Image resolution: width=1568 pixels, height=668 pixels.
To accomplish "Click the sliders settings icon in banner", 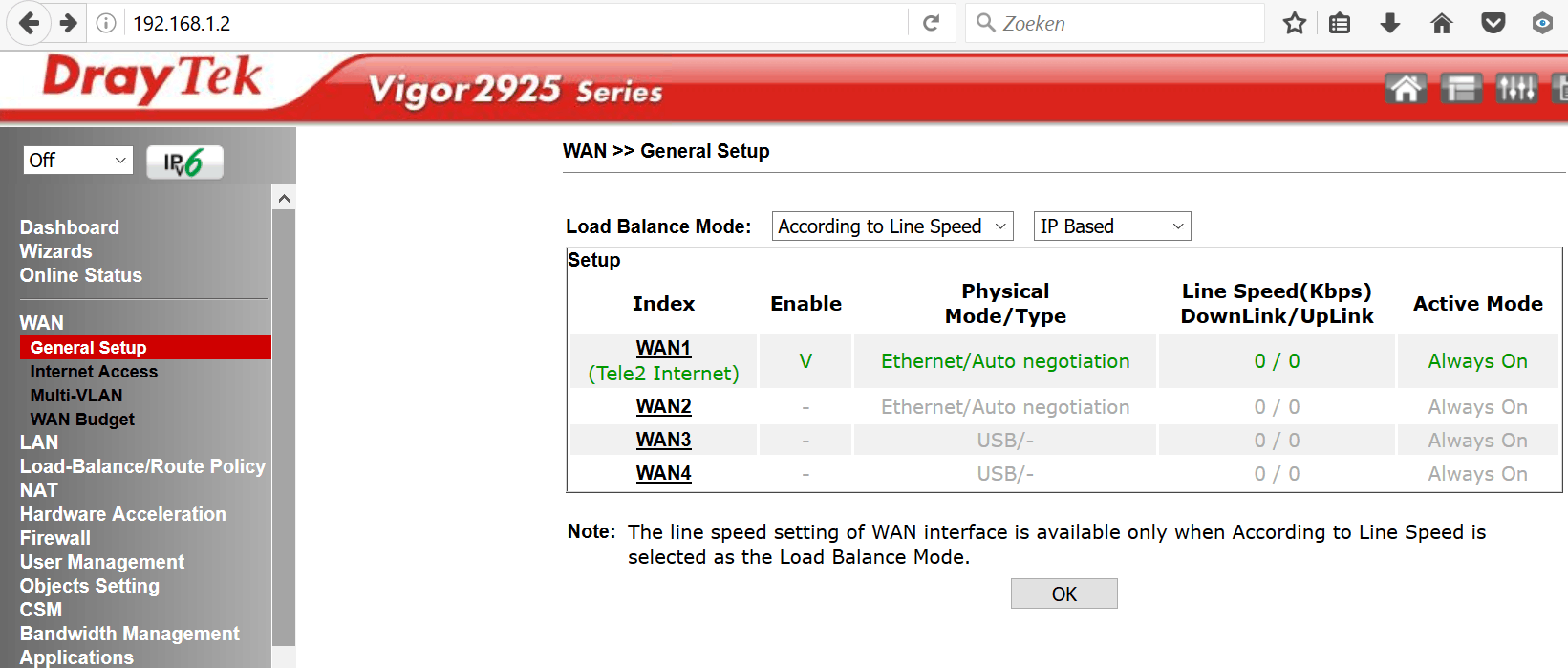I will tap(1516, 89).
